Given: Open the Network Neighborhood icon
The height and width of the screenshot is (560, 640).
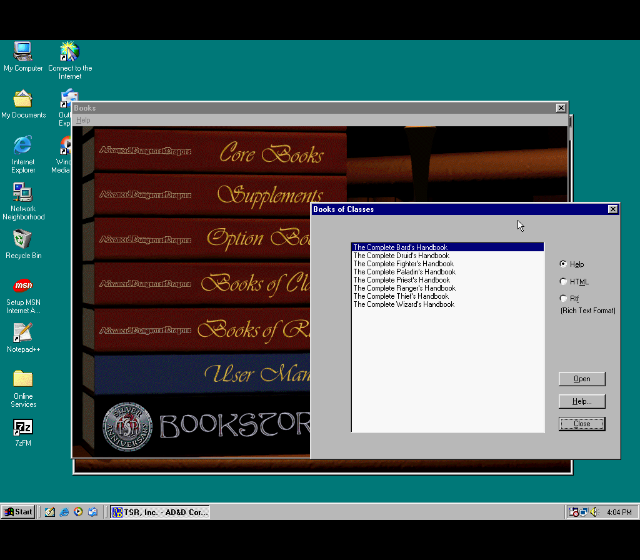Looking at the screenshot, I should 22,193.
